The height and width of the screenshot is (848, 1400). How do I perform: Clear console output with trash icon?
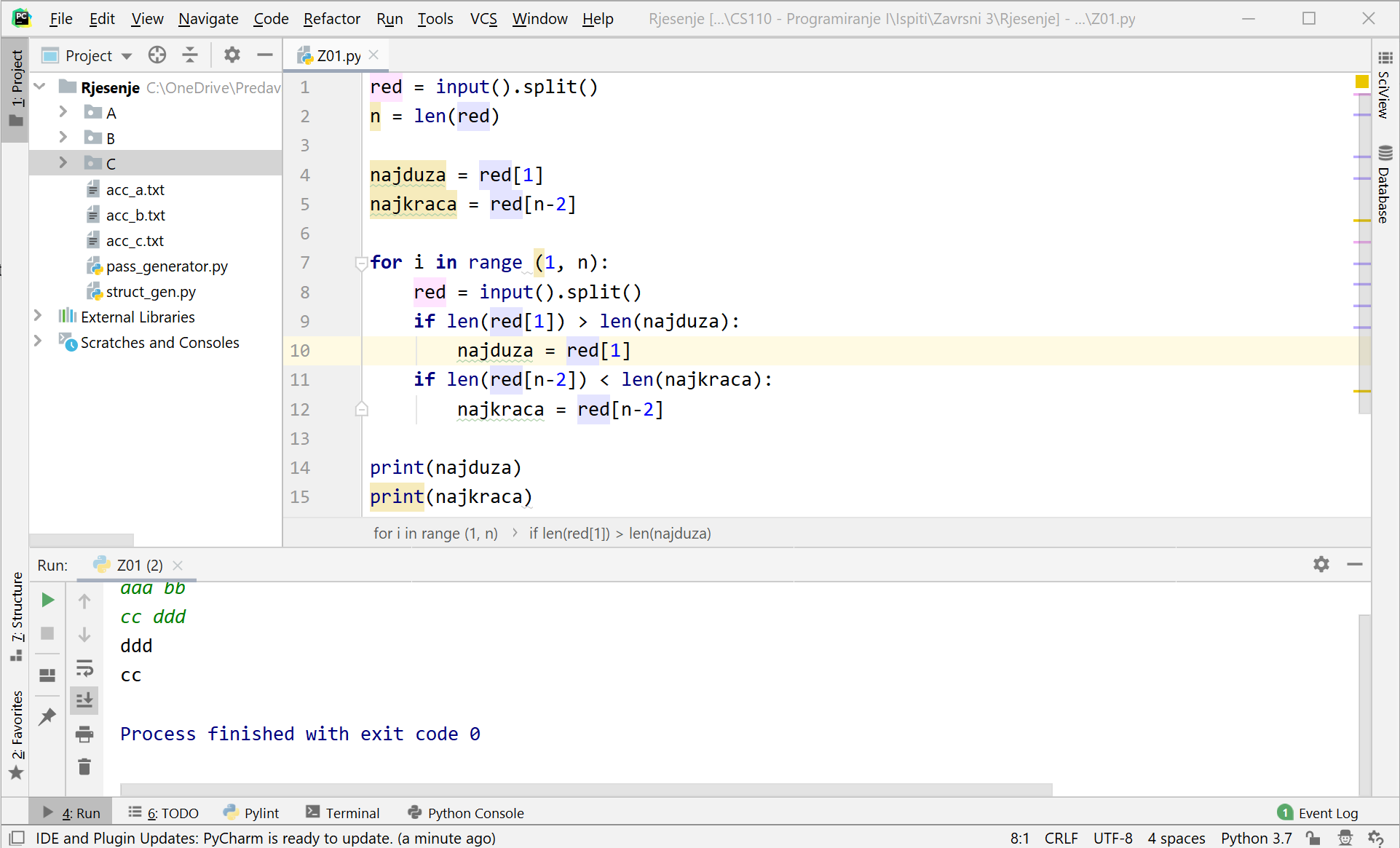click(x=84, y=766)
